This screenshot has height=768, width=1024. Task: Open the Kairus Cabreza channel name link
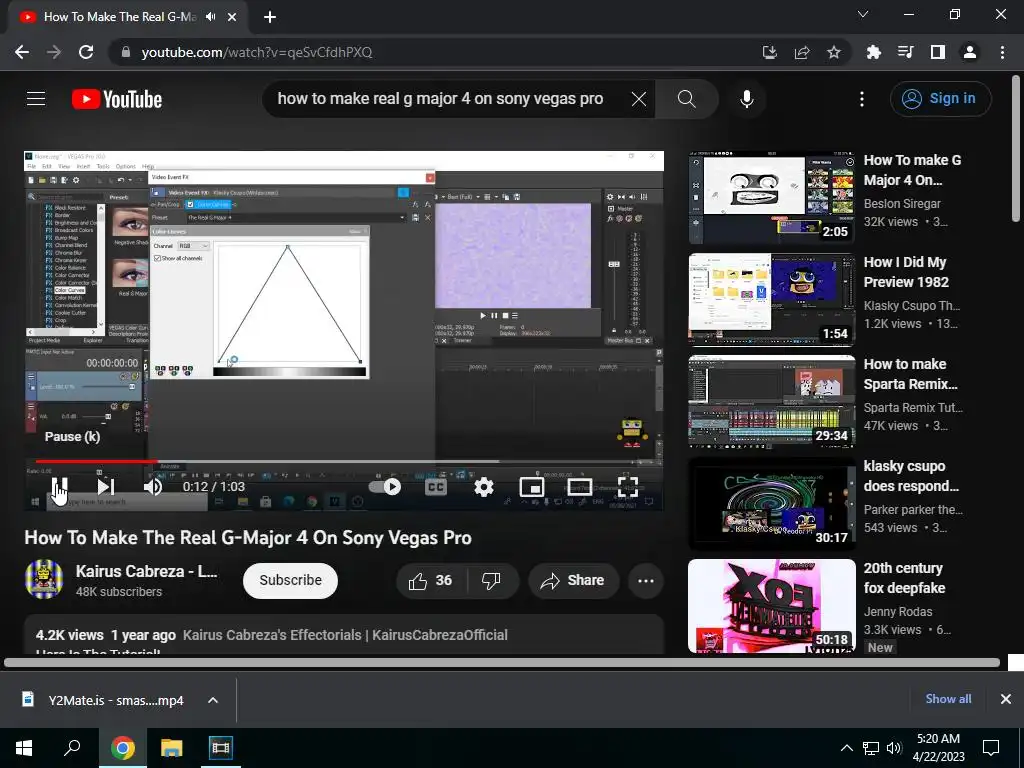(x=147, y=571)
